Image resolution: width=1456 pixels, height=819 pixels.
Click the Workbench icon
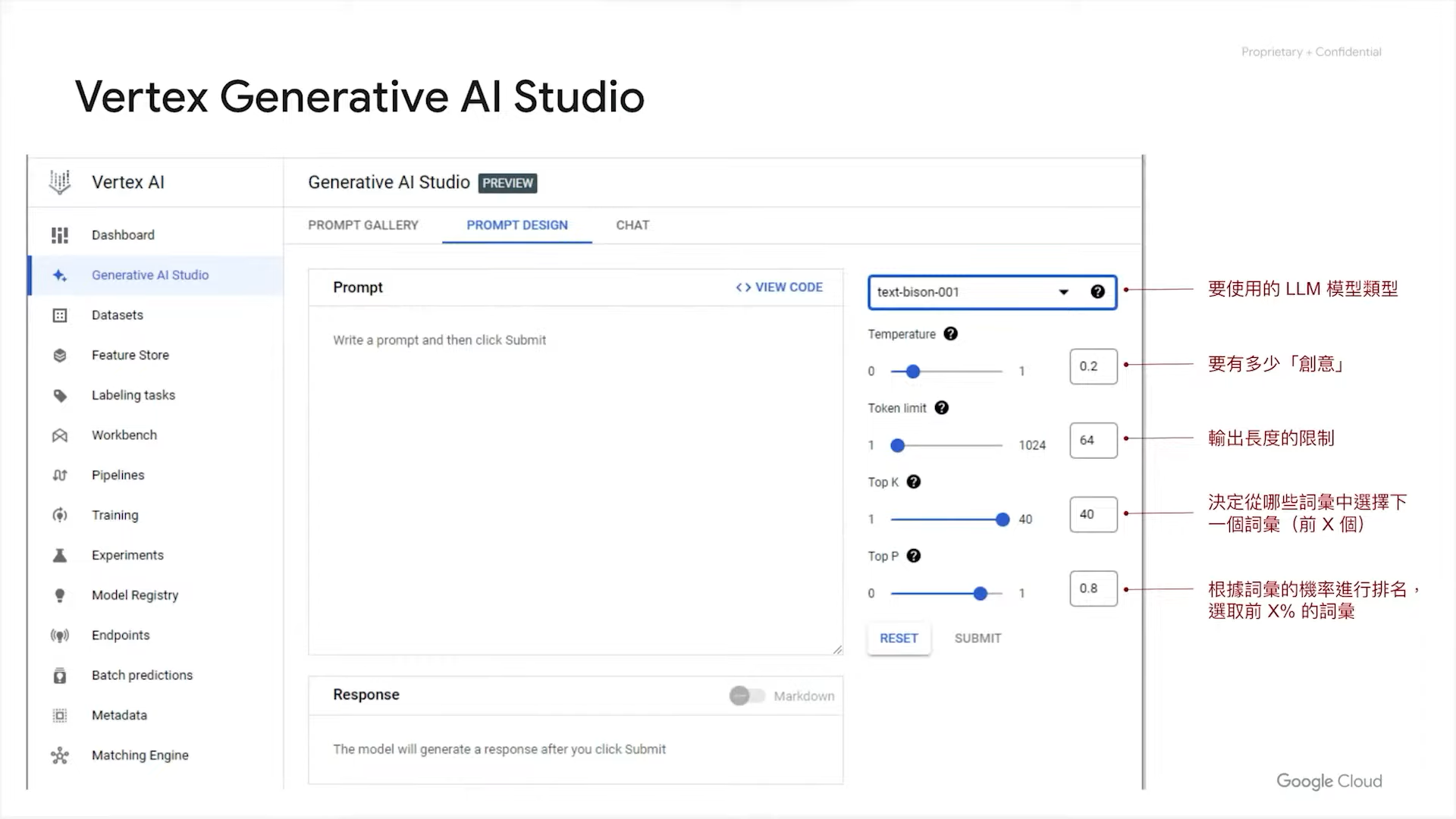[60, 435]
